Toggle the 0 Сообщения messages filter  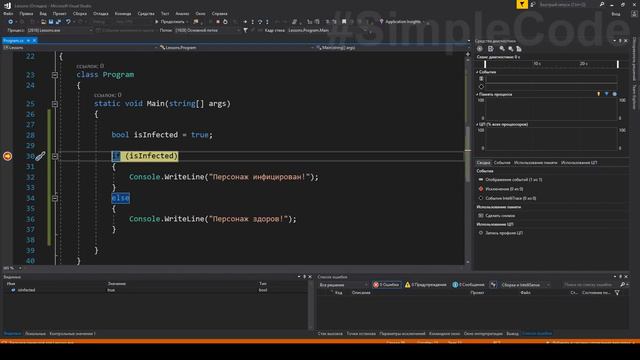469,284
